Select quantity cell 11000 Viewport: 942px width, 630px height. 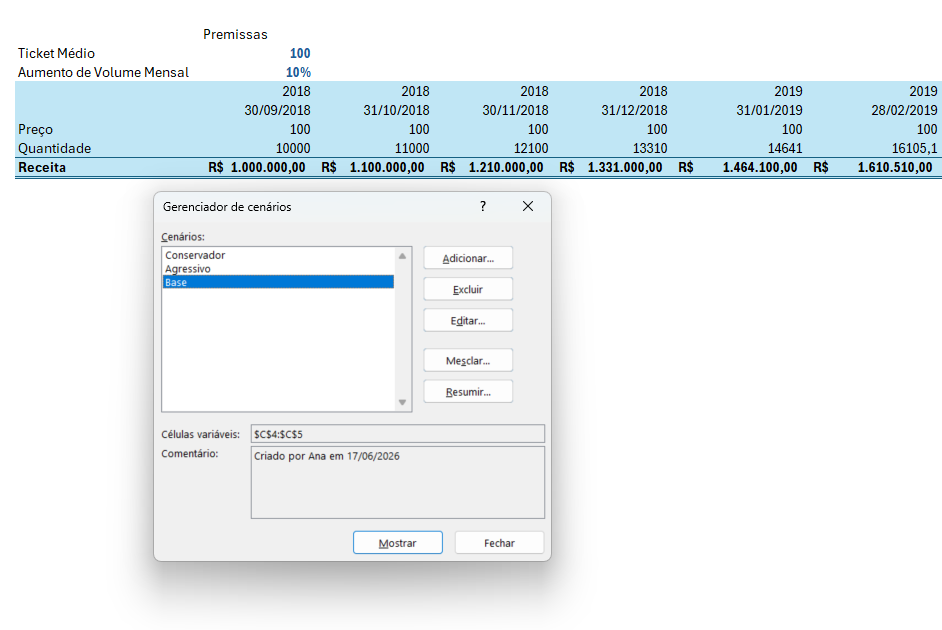pyautogui.click(x=412, y=148)
